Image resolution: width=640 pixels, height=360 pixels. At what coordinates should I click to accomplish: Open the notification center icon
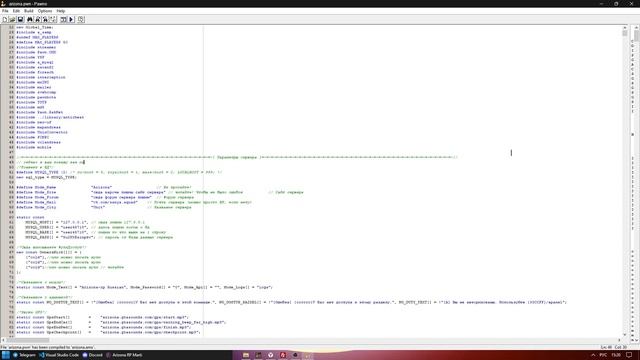click(629, 355)
